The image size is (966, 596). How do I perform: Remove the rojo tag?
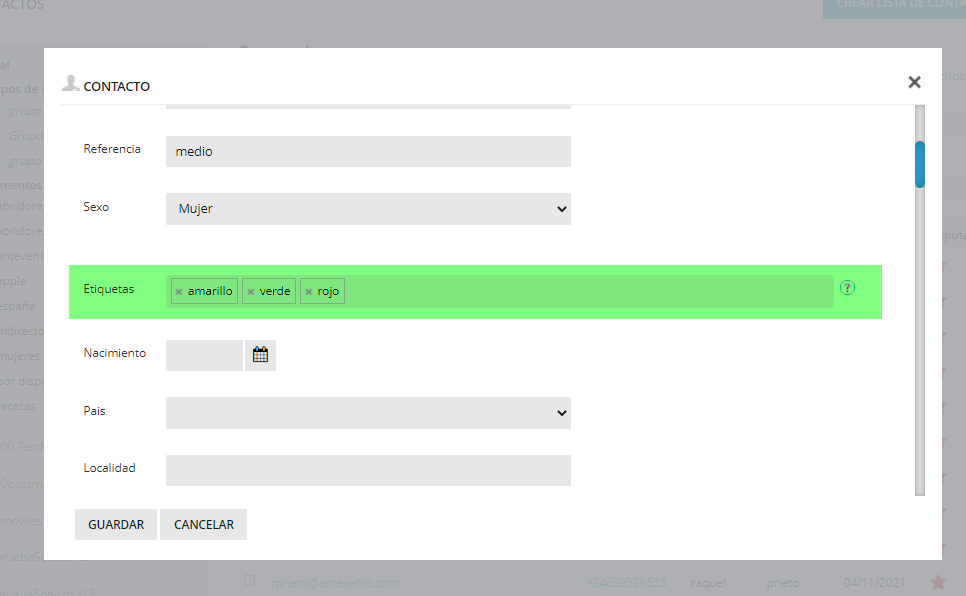pyautogui.click(x=309, y=292)
